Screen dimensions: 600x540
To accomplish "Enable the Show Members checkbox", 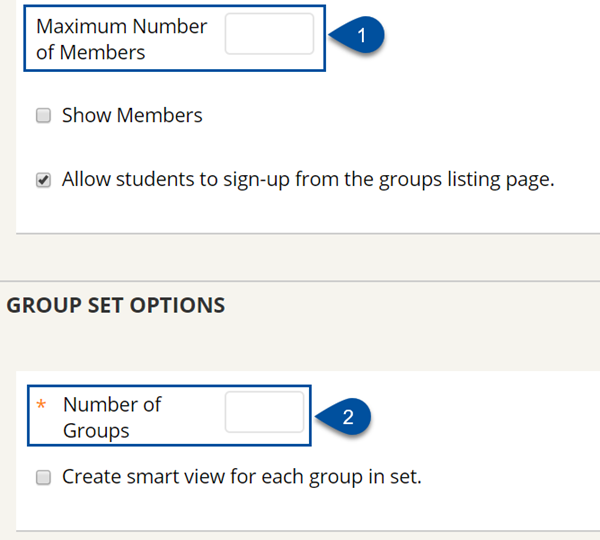I will [43, 115].
